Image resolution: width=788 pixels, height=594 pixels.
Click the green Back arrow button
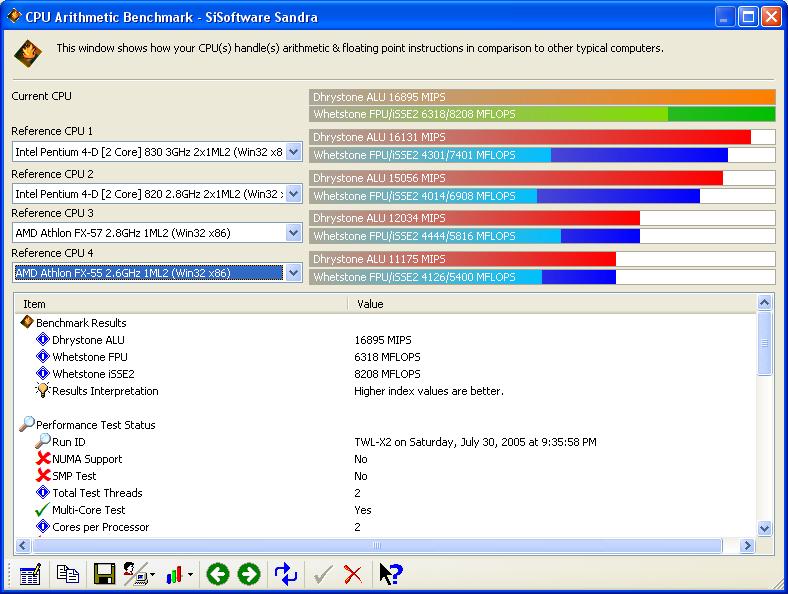pos(218,574)
